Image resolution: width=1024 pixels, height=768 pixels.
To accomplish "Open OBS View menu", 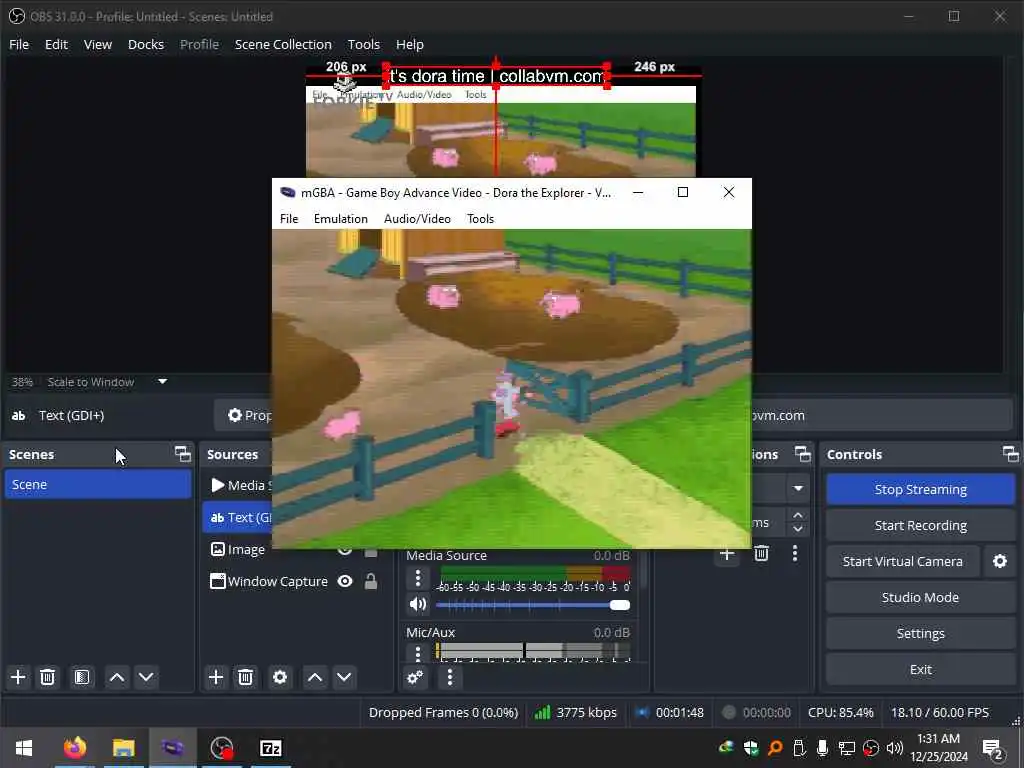I will click(x=98, y=44).
